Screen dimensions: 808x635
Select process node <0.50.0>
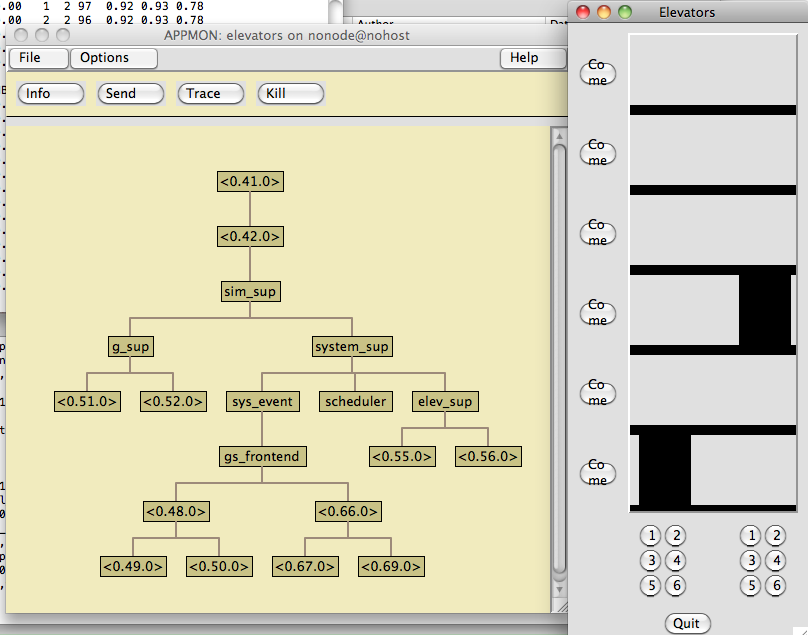(x=220, y=566)
